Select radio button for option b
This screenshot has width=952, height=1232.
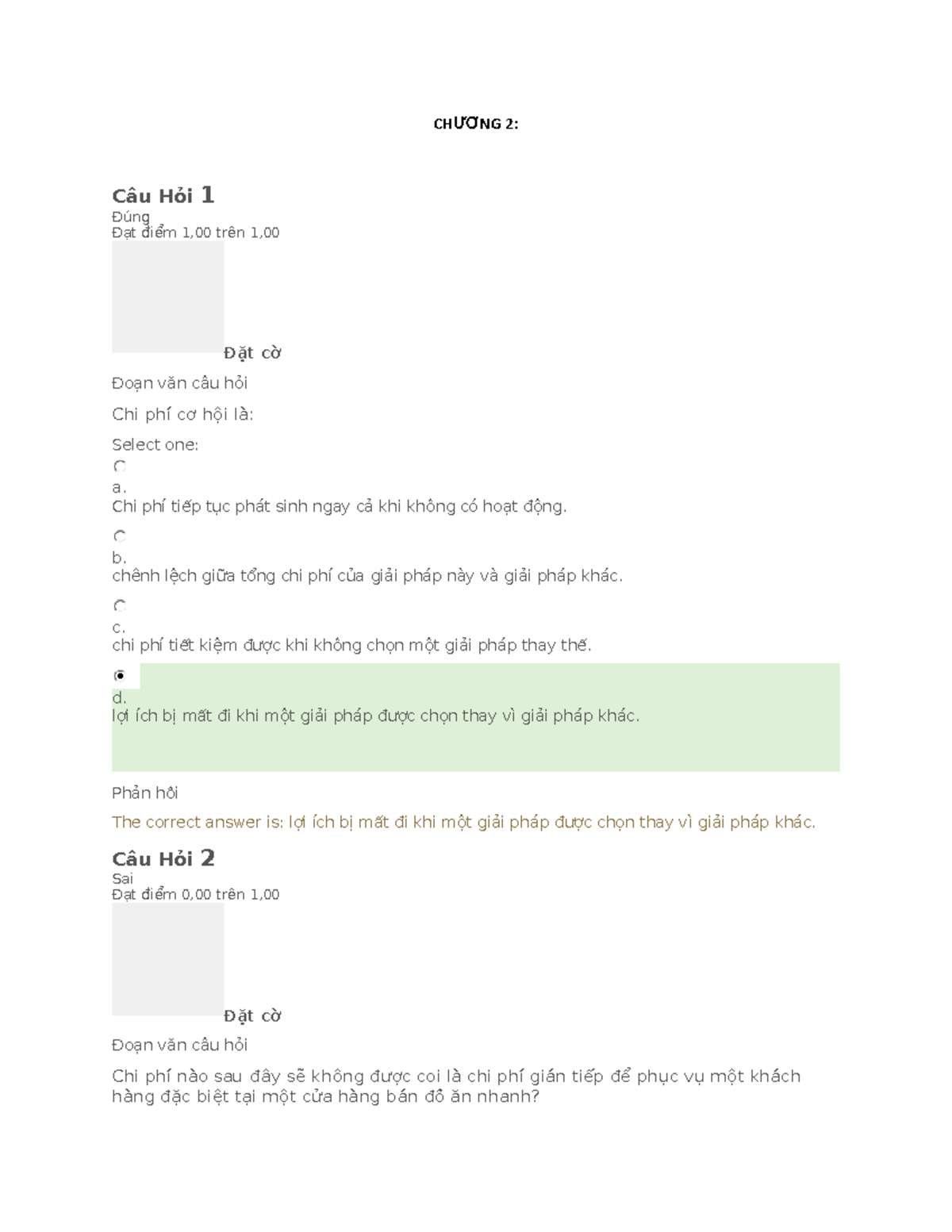click(120, 536)
